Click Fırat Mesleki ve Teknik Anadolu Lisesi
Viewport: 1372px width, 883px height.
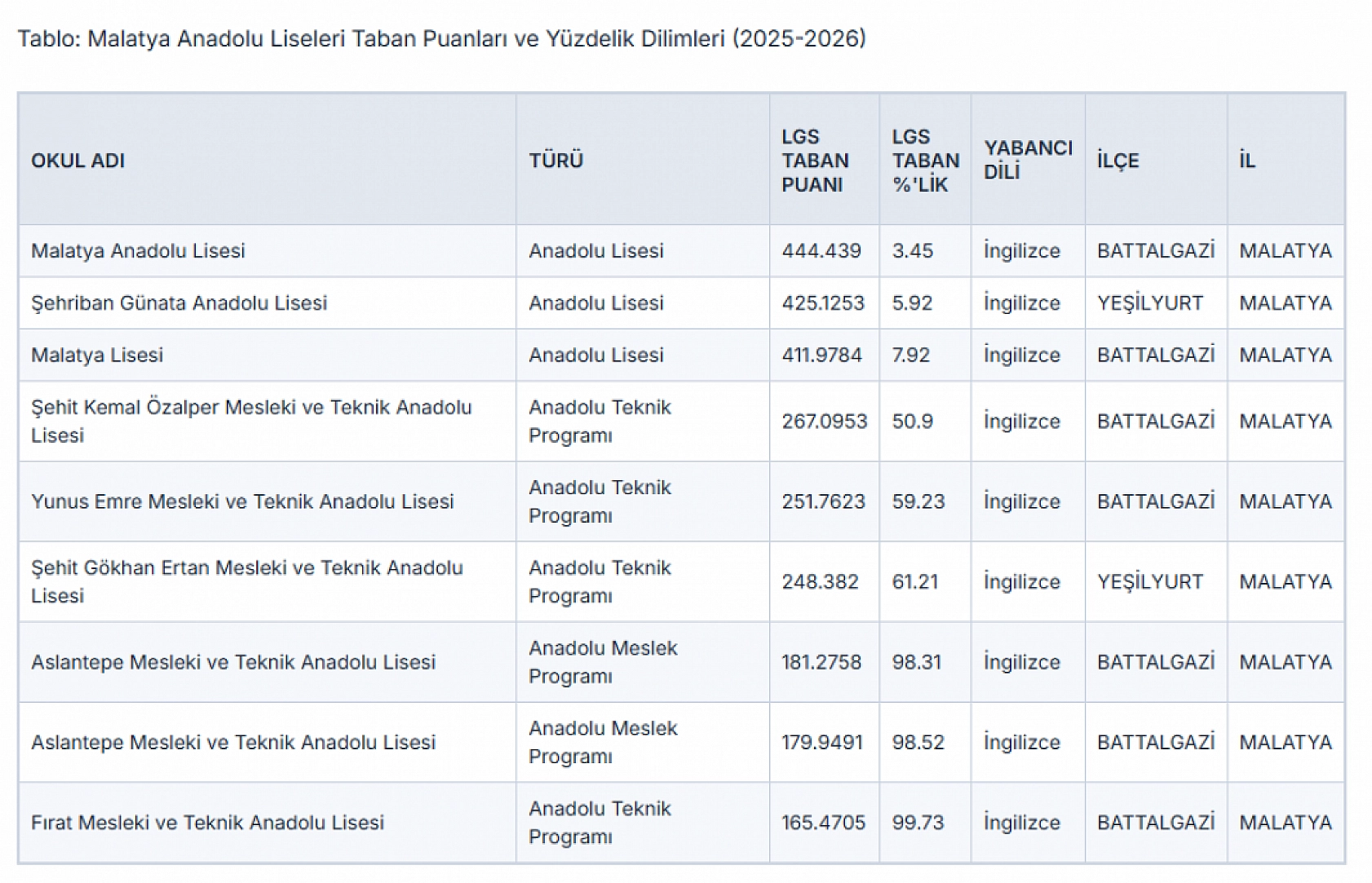click(207, 823)
